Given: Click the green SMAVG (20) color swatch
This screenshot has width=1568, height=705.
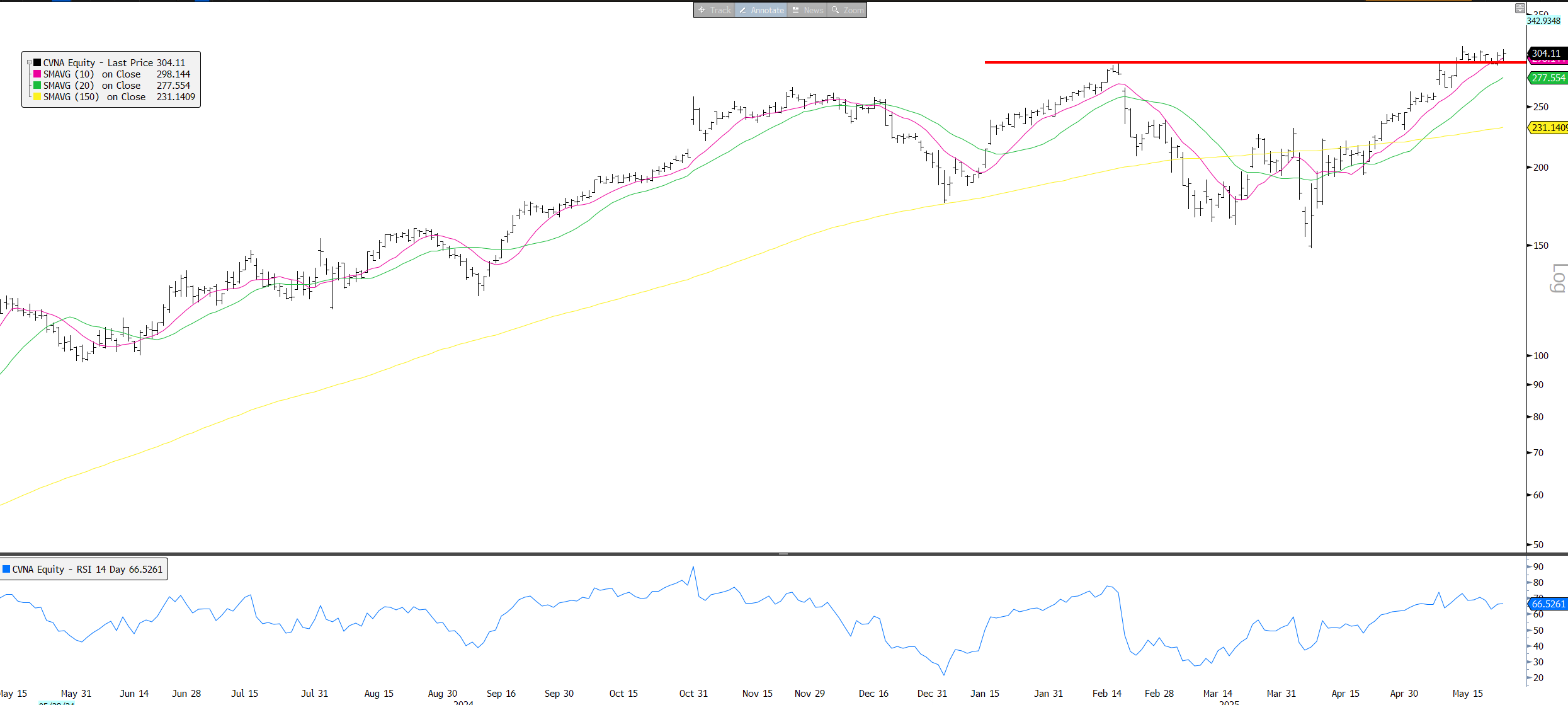Looking at the screenshot, I should [37, 86].
